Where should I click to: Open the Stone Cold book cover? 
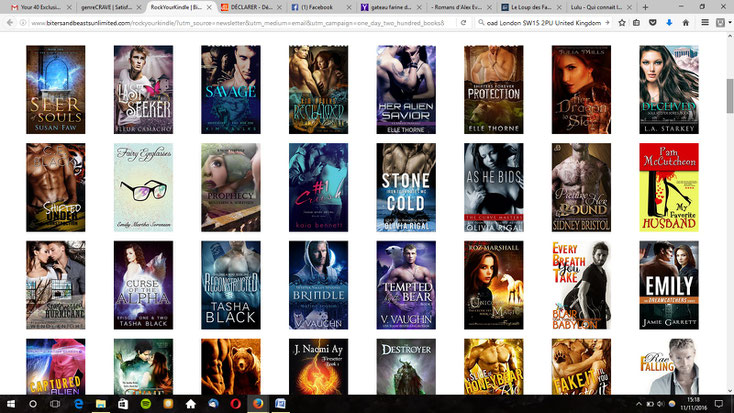406,187
